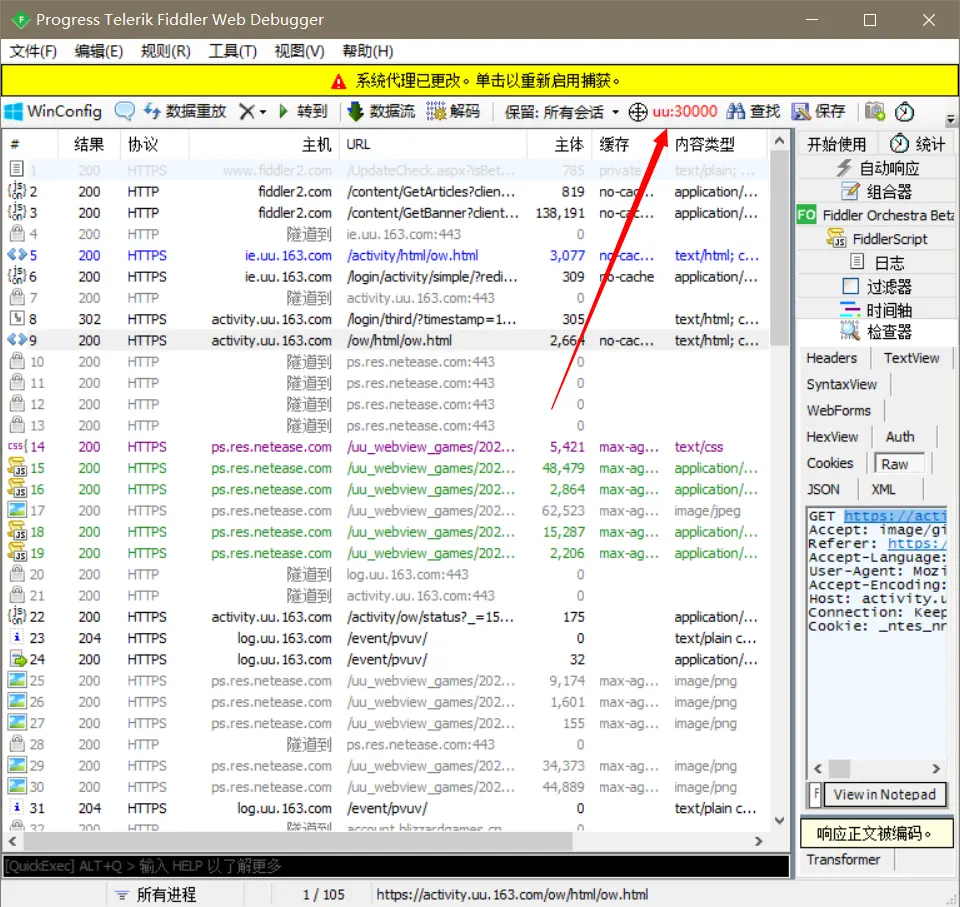Click the 查找 find icon
960x907 pixels.
coord(752,111)
